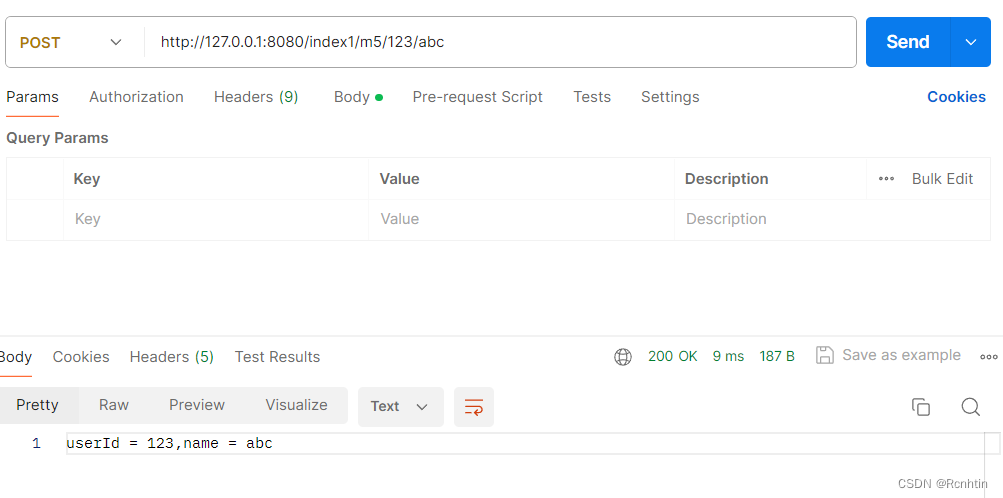Switch to the Params tab
The image size is (1003, 498).
33,97
